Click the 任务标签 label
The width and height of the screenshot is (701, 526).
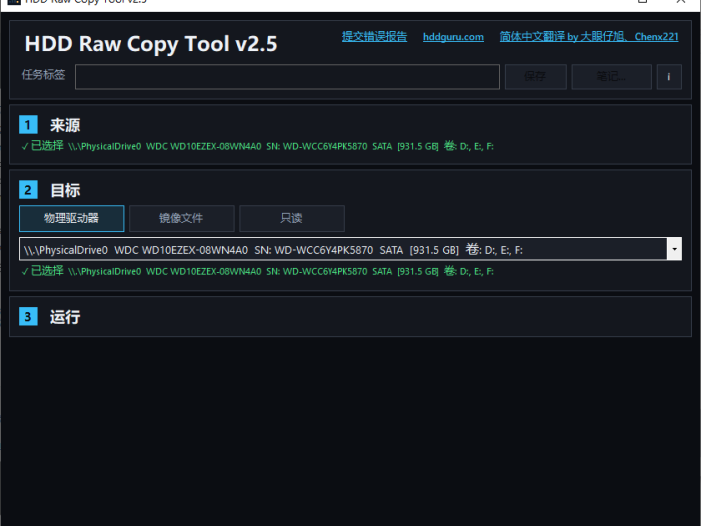tap(43, 75)
